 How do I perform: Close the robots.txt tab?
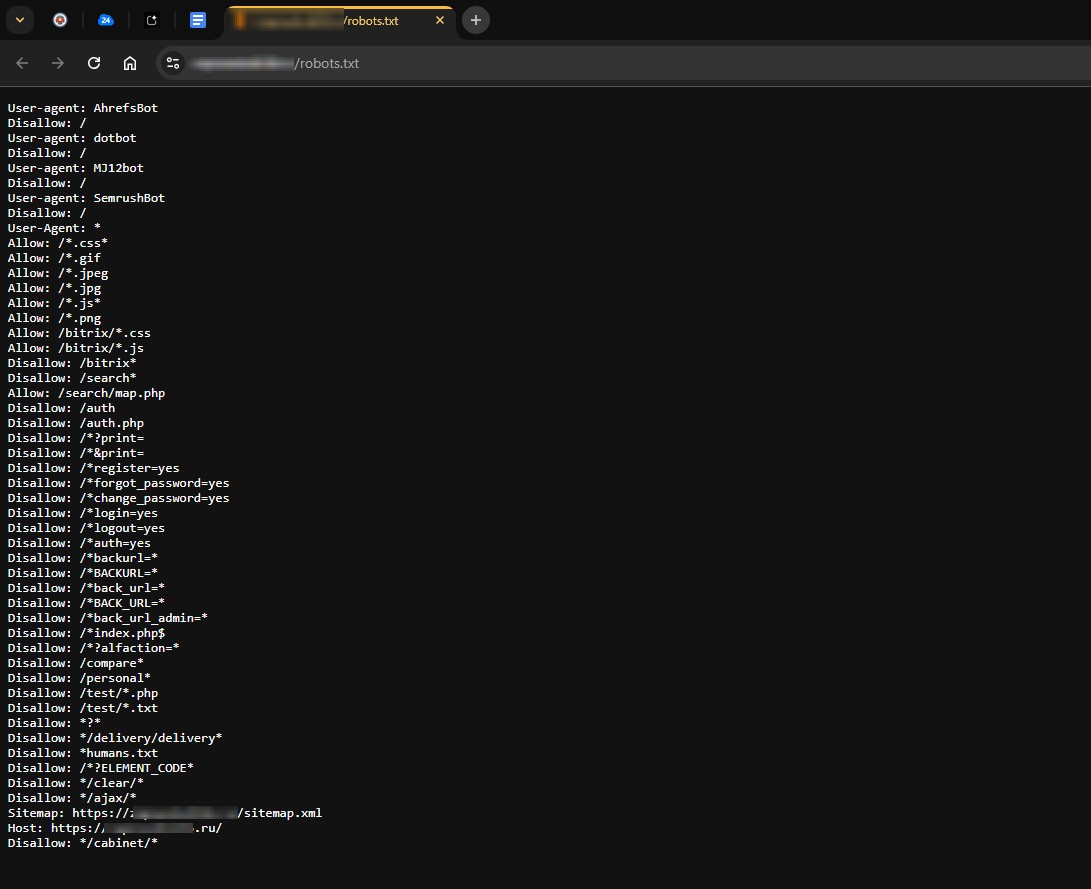click(440, 20)
